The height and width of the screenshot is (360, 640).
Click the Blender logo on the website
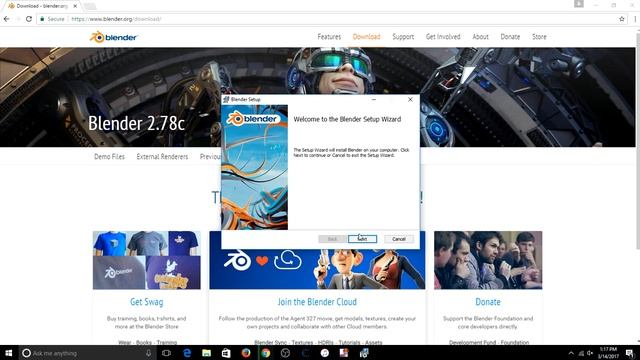(x=113, y=37)
